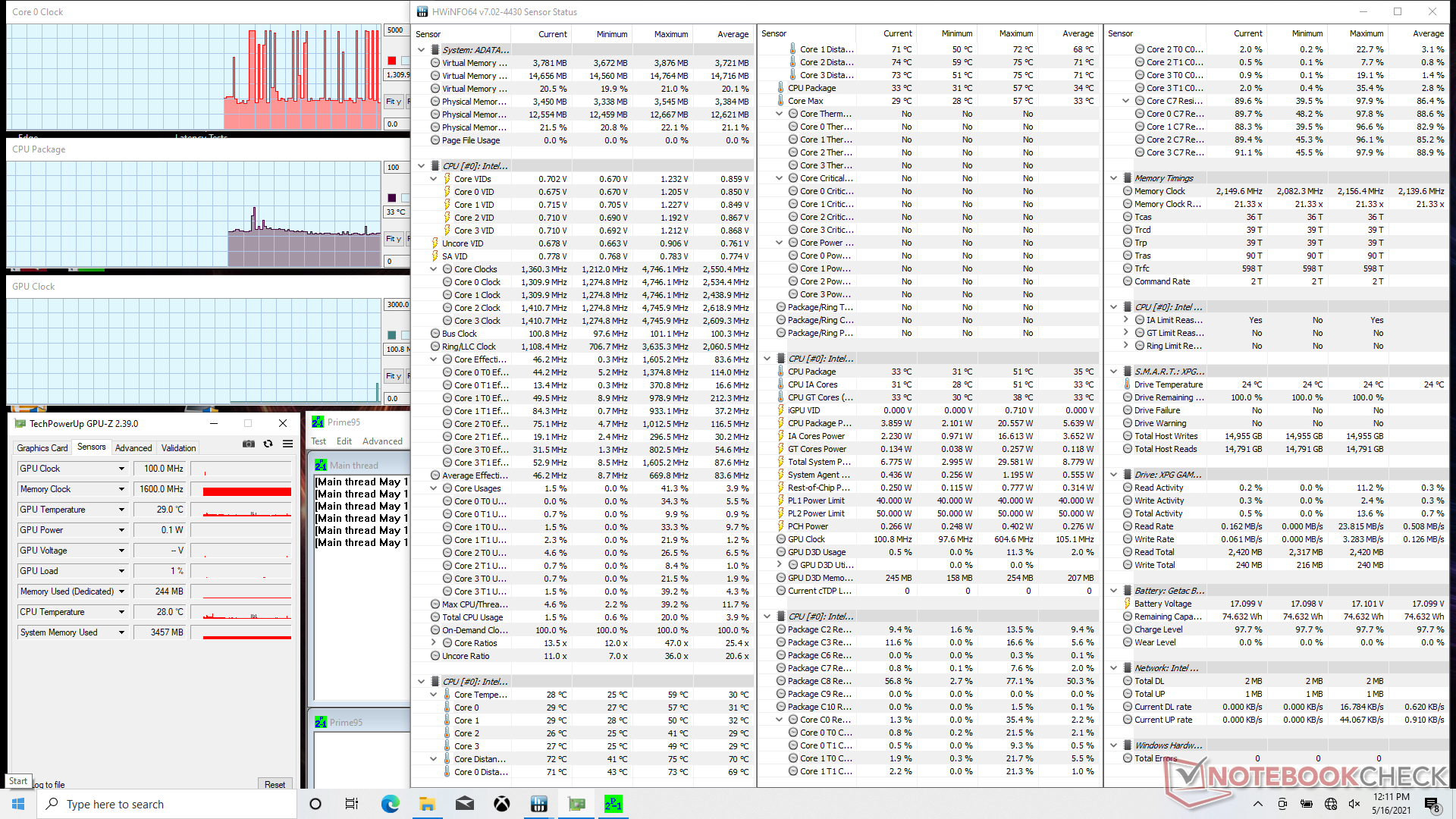This screenshot has width=1456, height=819.
Task: Open Microsoft Edge from the taskbar
Action: [x=390, y=804]
